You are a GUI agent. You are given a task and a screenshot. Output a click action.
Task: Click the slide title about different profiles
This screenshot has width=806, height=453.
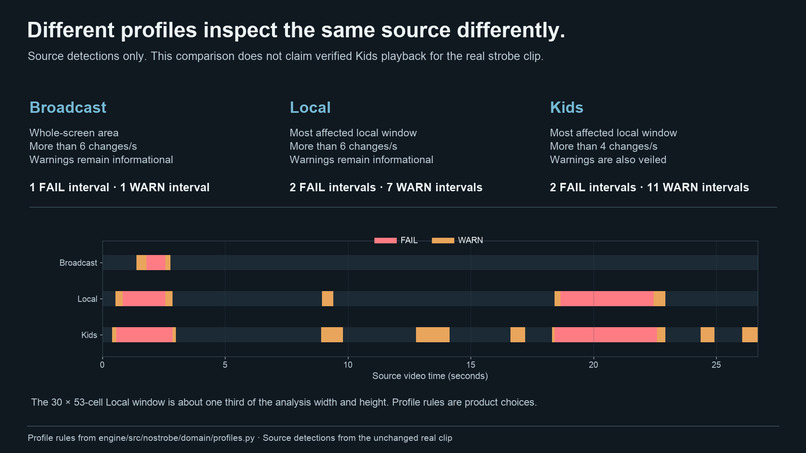coord(296,30)
